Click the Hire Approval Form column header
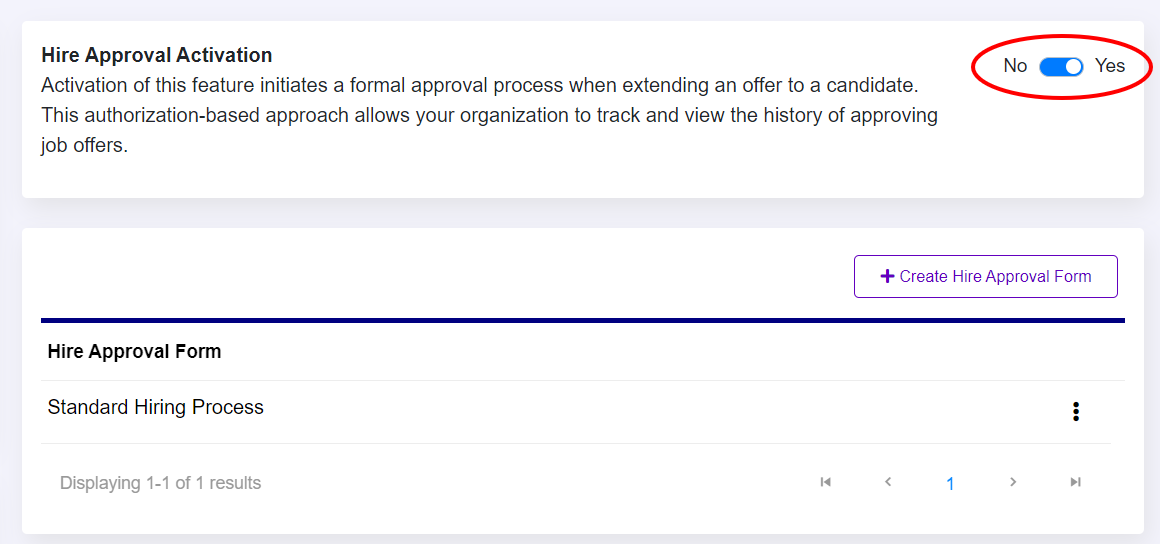Image resolution: width=1160 pixels, height=544 pixels. pyautogui.click(x=135, y=352)
